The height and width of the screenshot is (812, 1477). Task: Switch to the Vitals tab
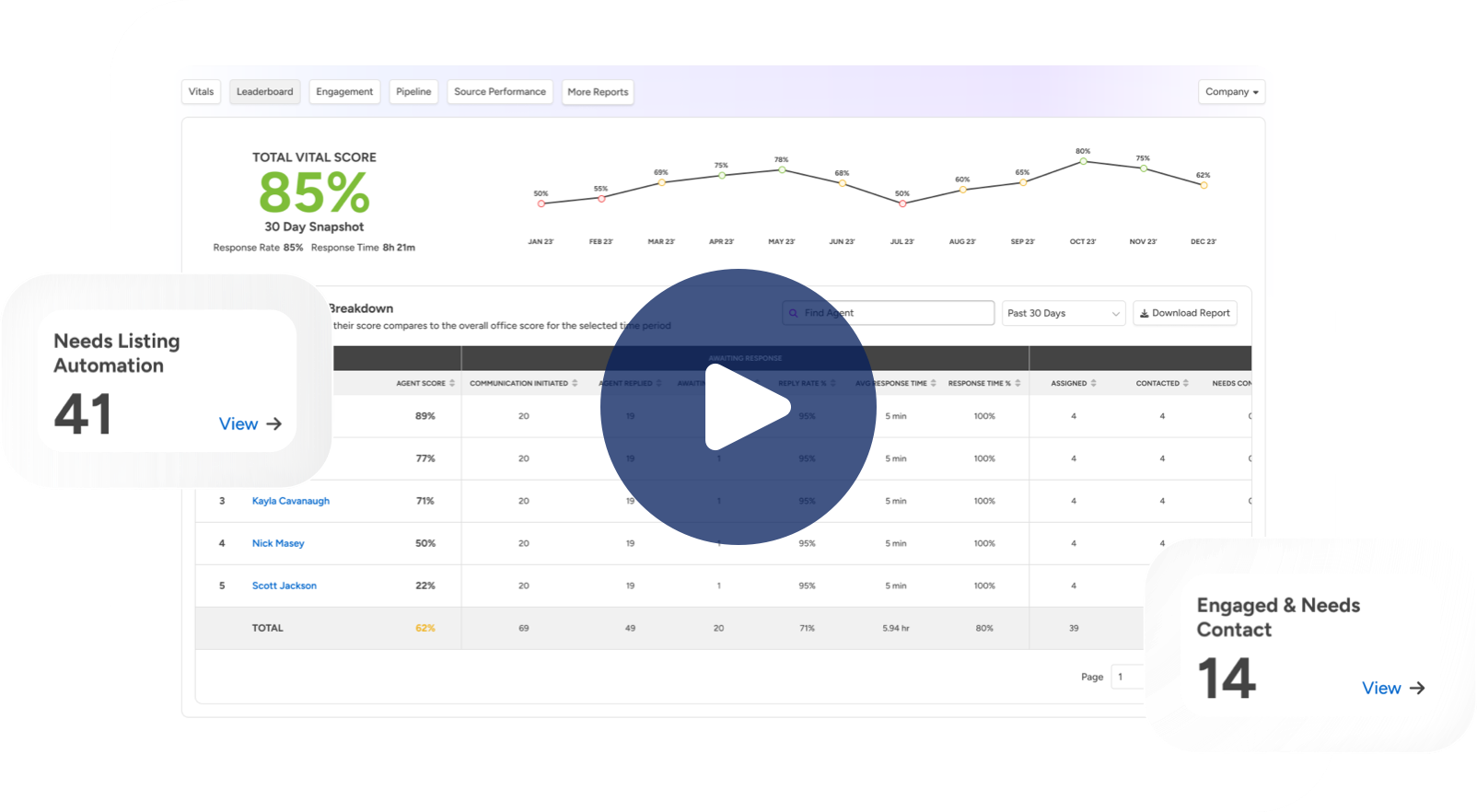(201, 92)
